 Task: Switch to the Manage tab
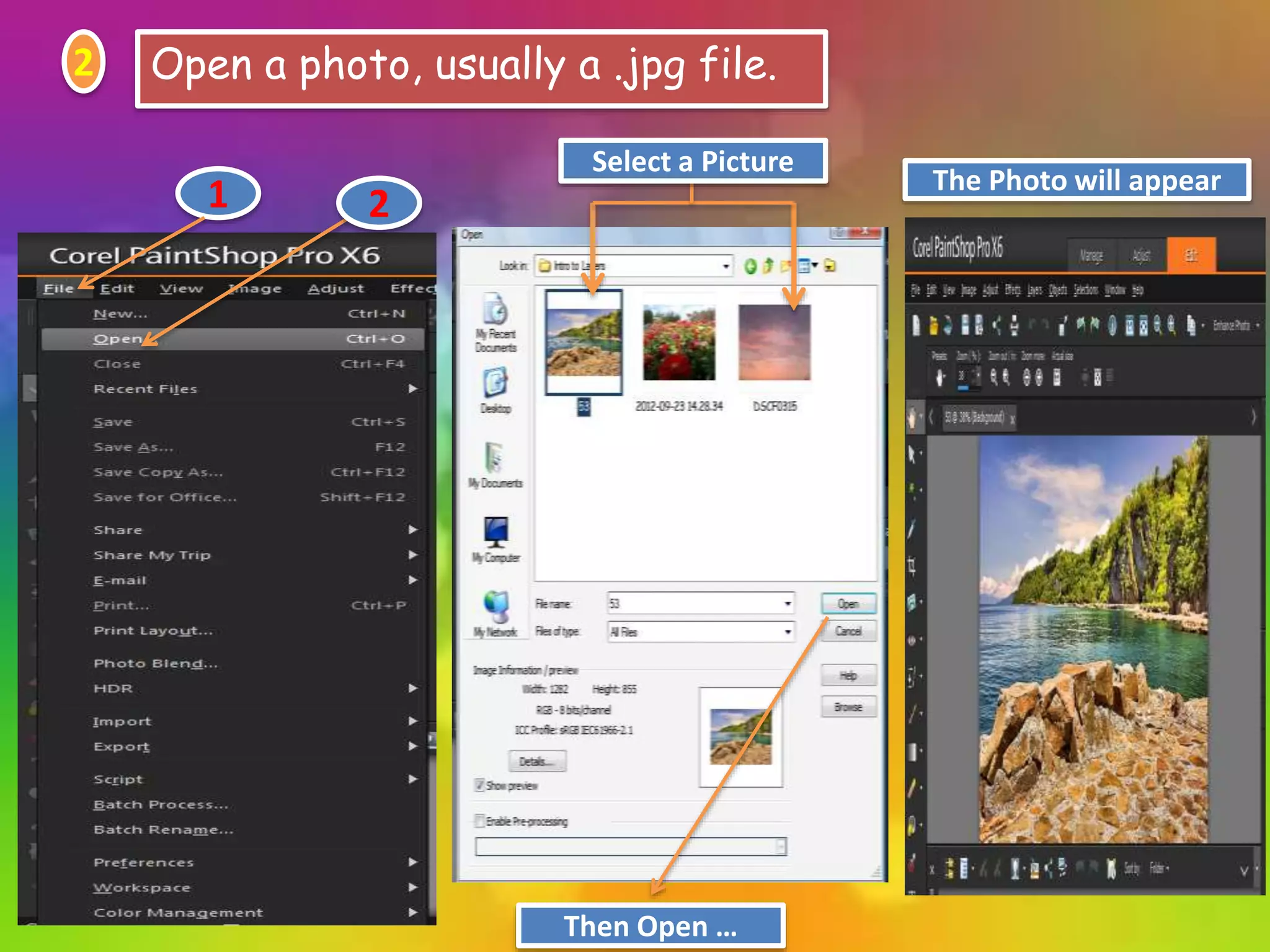tap(1091, 255)
